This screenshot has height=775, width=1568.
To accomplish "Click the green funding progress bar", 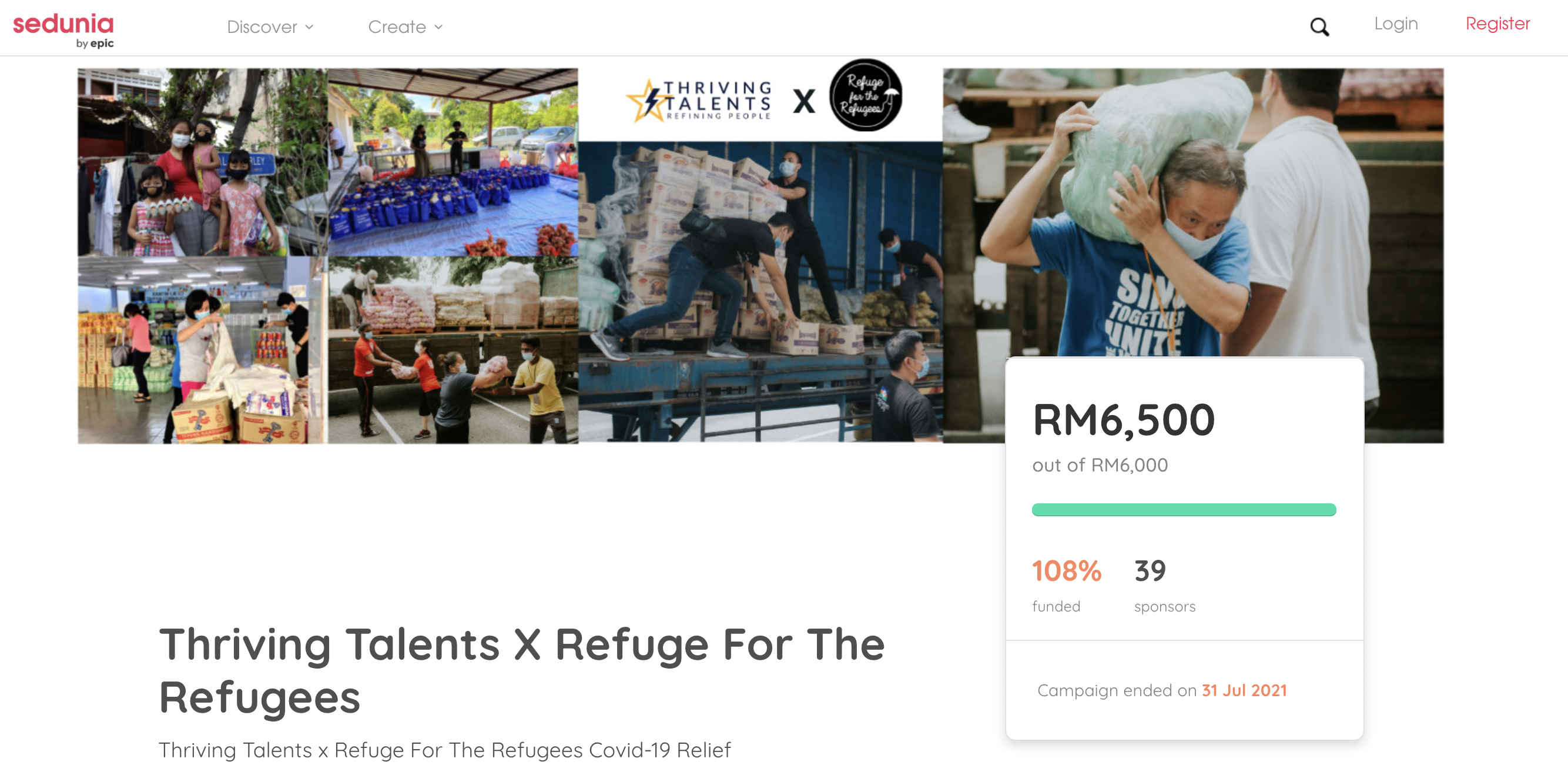I will tap(1183, 510).
